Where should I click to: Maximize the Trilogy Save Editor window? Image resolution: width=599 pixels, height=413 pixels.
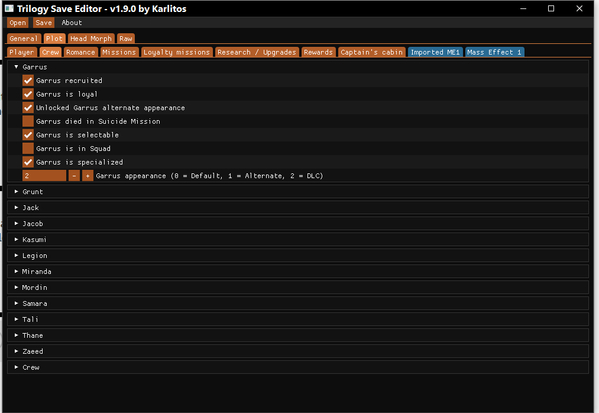pyautogui.click(x=551, y=8)
